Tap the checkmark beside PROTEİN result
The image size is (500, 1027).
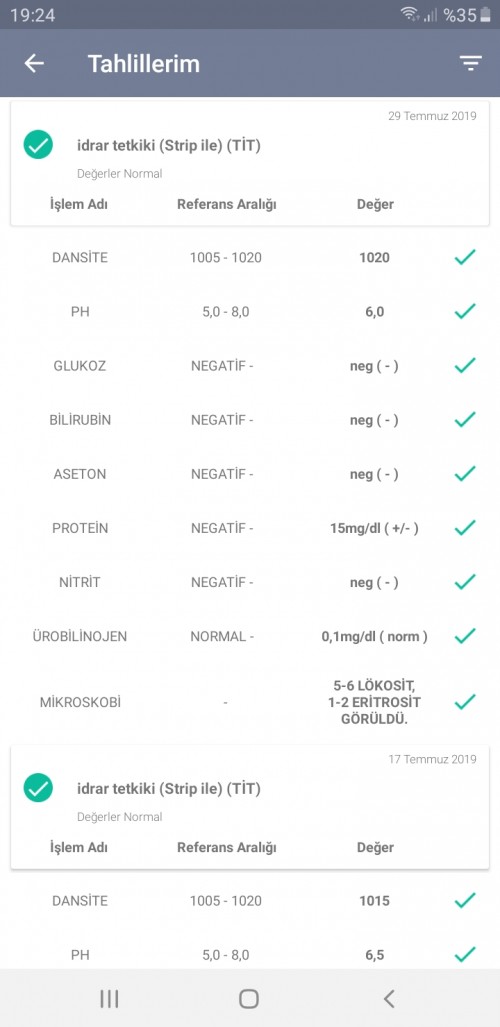point(465,528)
